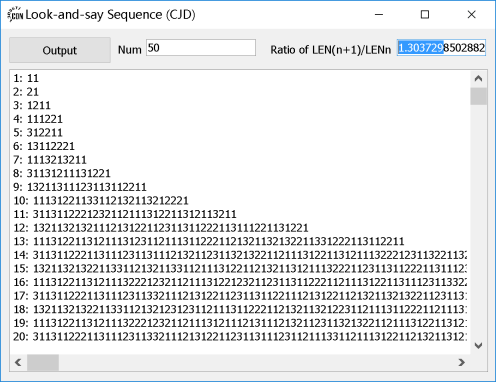Click output line numbered 13
The width and height of the screenshot is (496, 382).
click(209, 241)
